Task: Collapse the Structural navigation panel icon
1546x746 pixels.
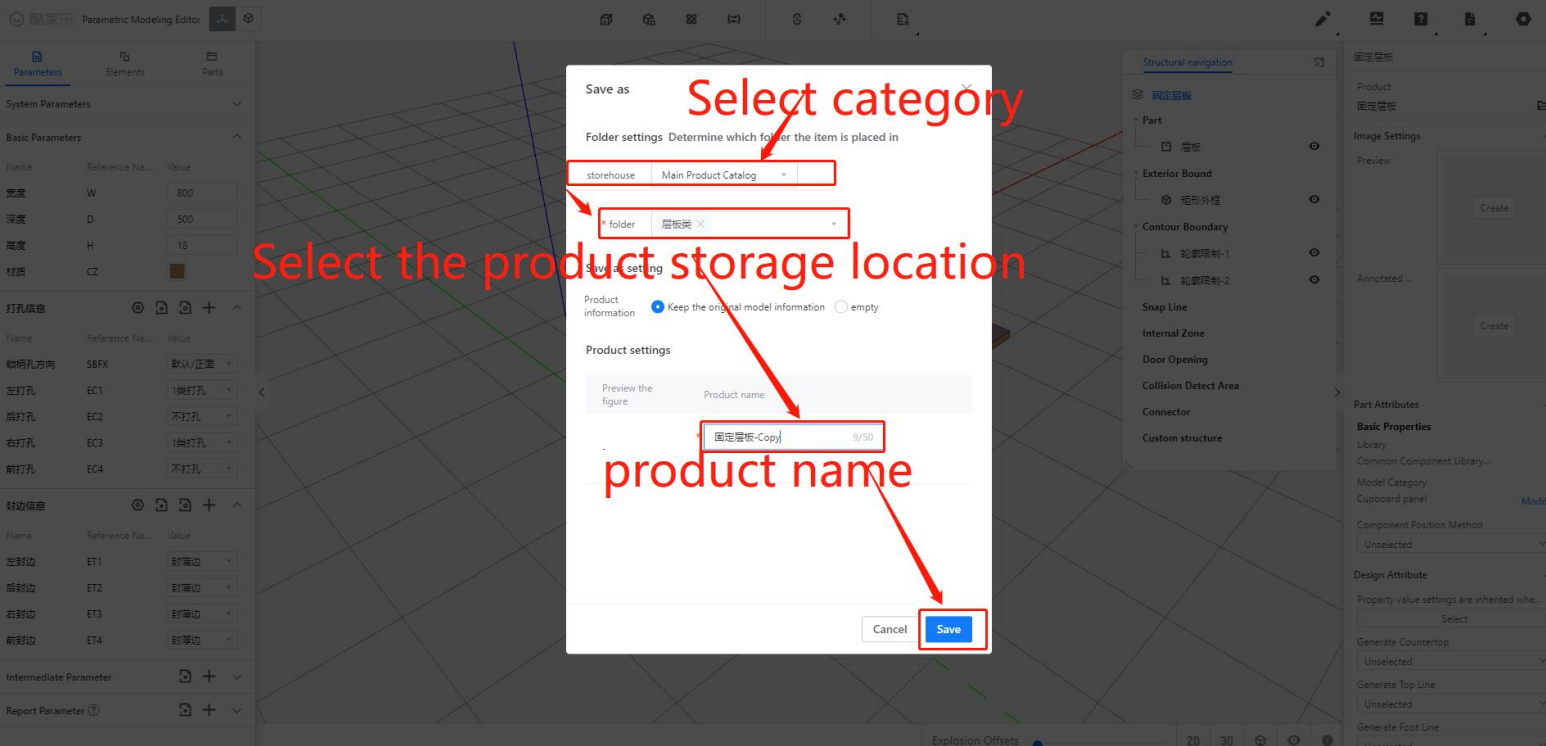Action: pos(1319,63)
